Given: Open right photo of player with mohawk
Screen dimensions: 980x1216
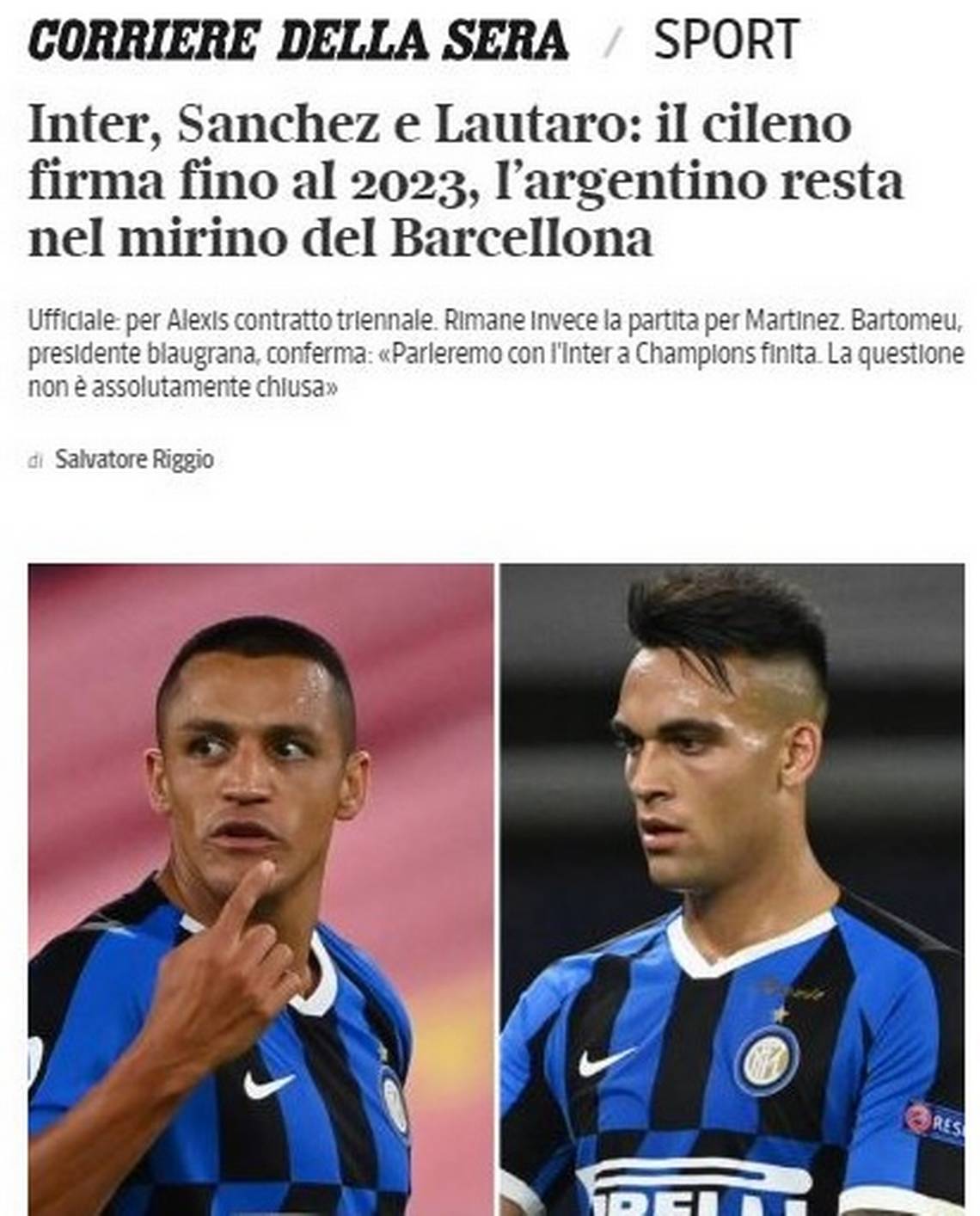Looking at the screenshot, I should pos(732,889).
